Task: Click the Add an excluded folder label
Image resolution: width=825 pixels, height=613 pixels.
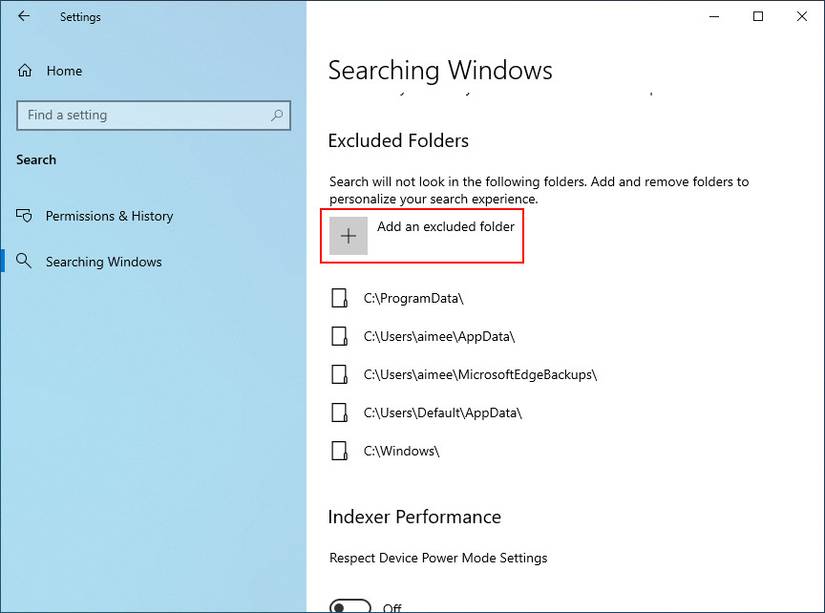Action: pyautogui.click(x=445, y=227)
